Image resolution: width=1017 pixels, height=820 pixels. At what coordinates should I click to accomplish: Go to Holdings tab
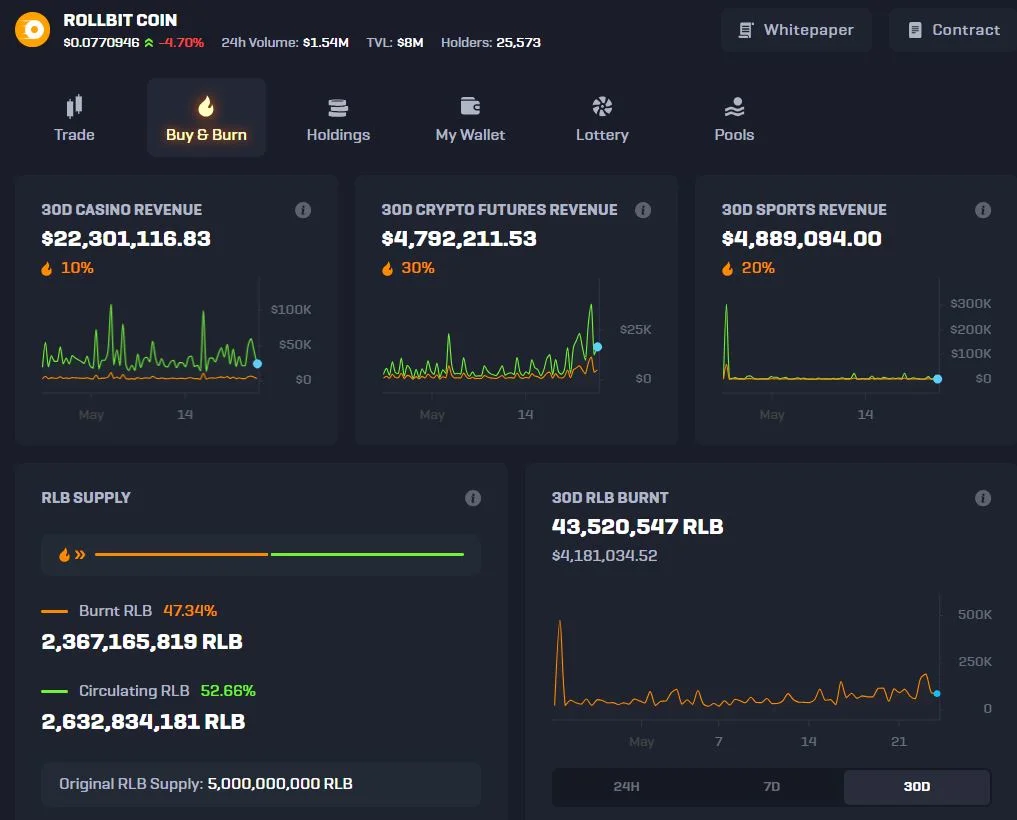pyautogui.click(x=338, y=117)
